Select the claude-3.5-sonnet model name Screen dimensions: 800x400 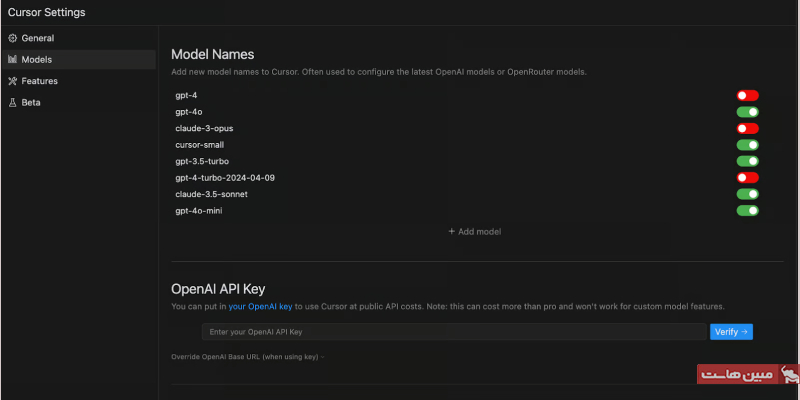[211, 194]
